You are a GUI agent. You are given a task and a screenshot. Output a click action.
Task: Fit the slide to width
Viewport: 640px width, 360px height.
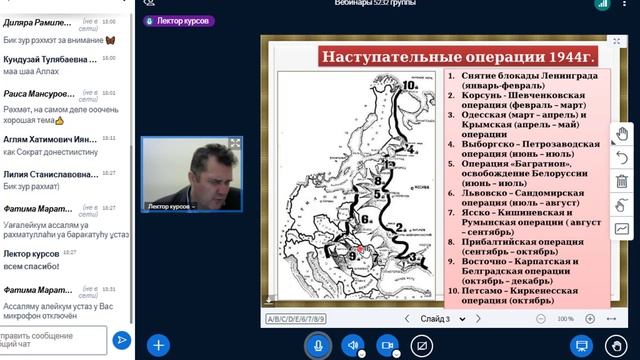pyautogui.click(x=611, y=319)
